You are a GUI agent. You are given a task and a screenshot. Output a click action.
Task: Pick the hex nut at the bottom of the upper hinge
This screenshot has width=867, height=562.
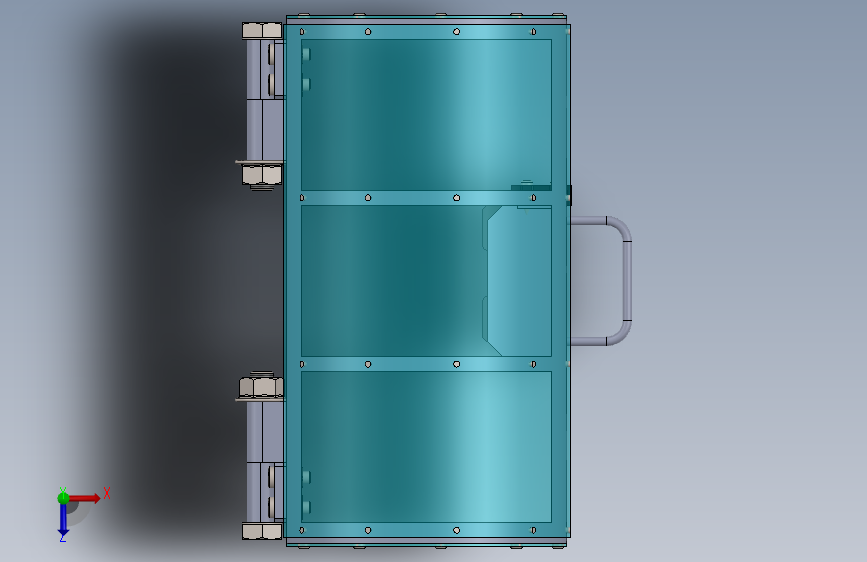click(262, 175)
